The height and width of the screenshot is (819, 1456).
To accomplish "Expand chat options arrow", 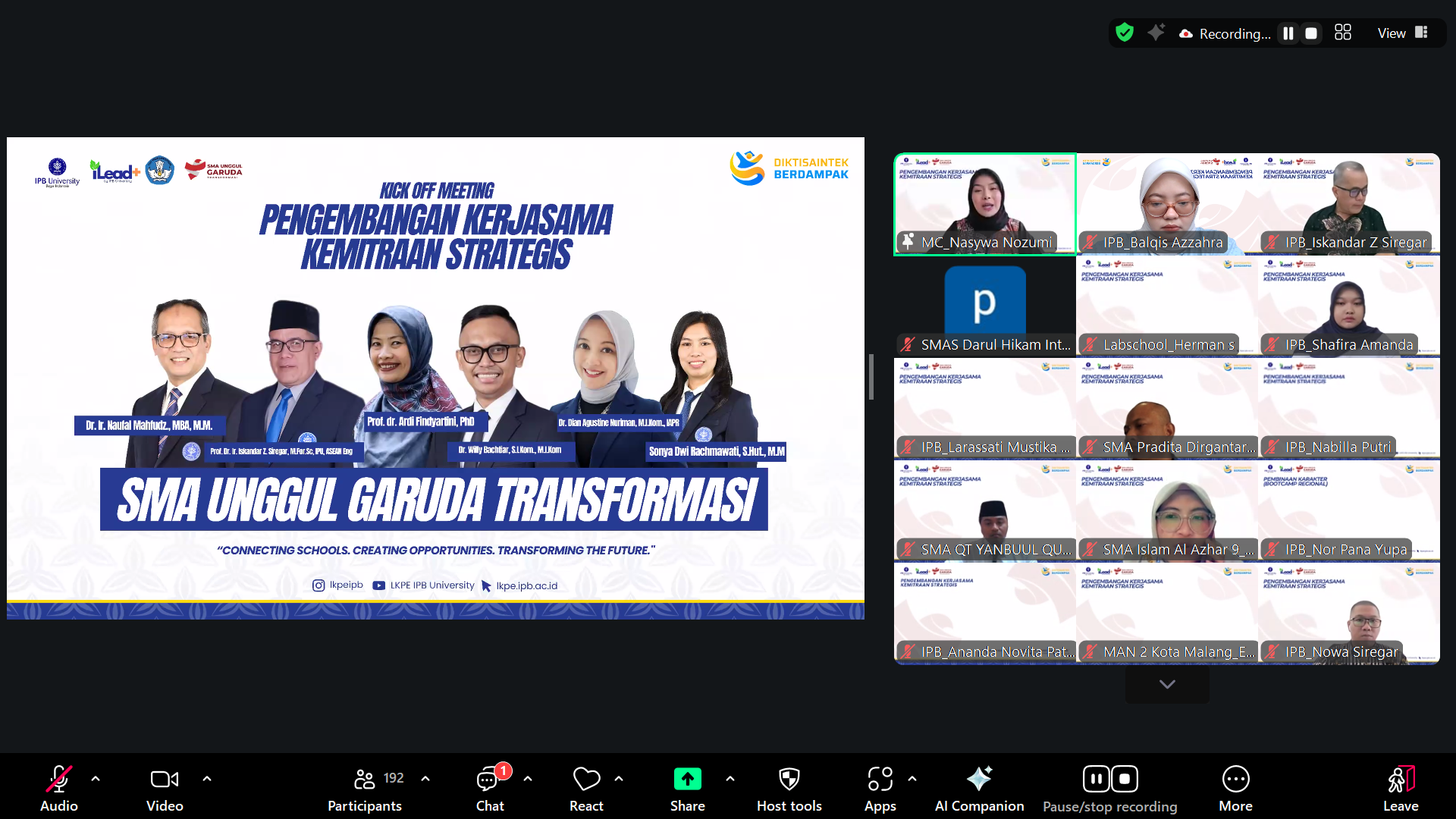I will coord(528,779).
